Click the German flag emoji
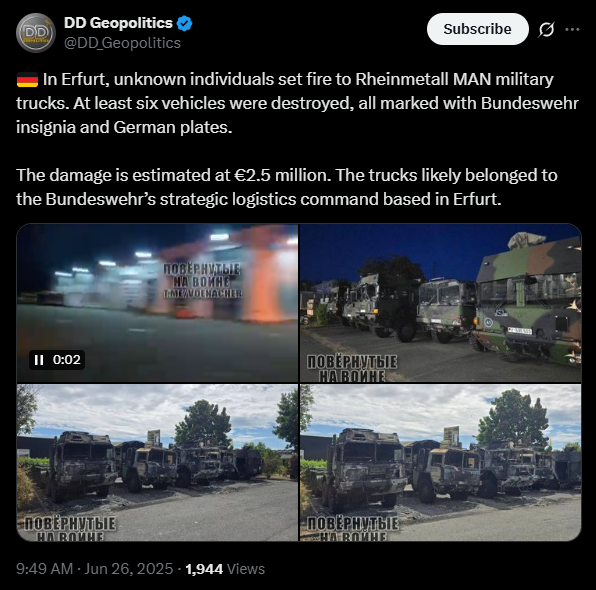 tap(27, 80)
